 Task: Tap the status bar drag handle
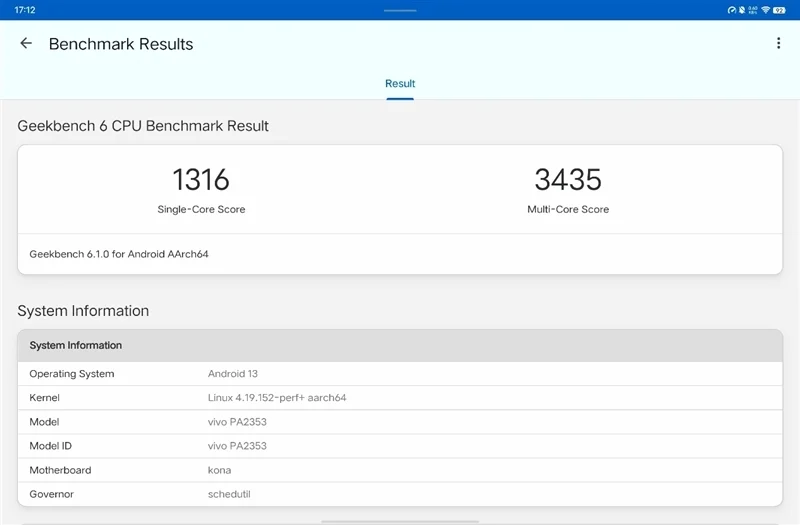[x=400, y=10]
